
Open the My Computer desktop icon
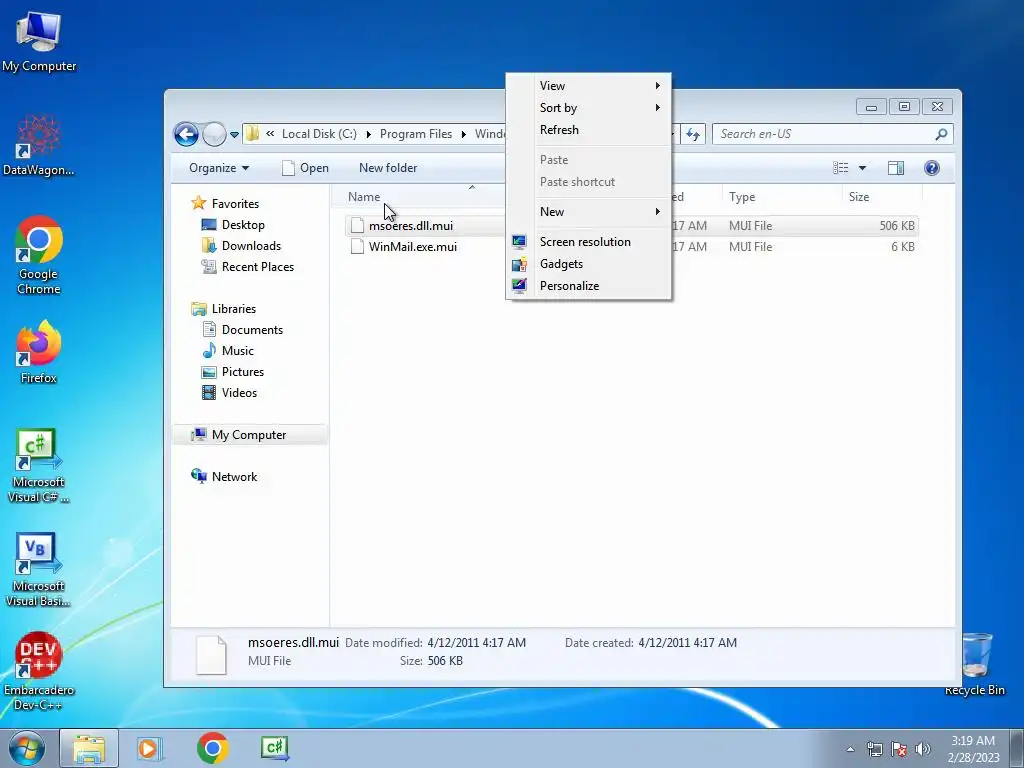point(39,40)
